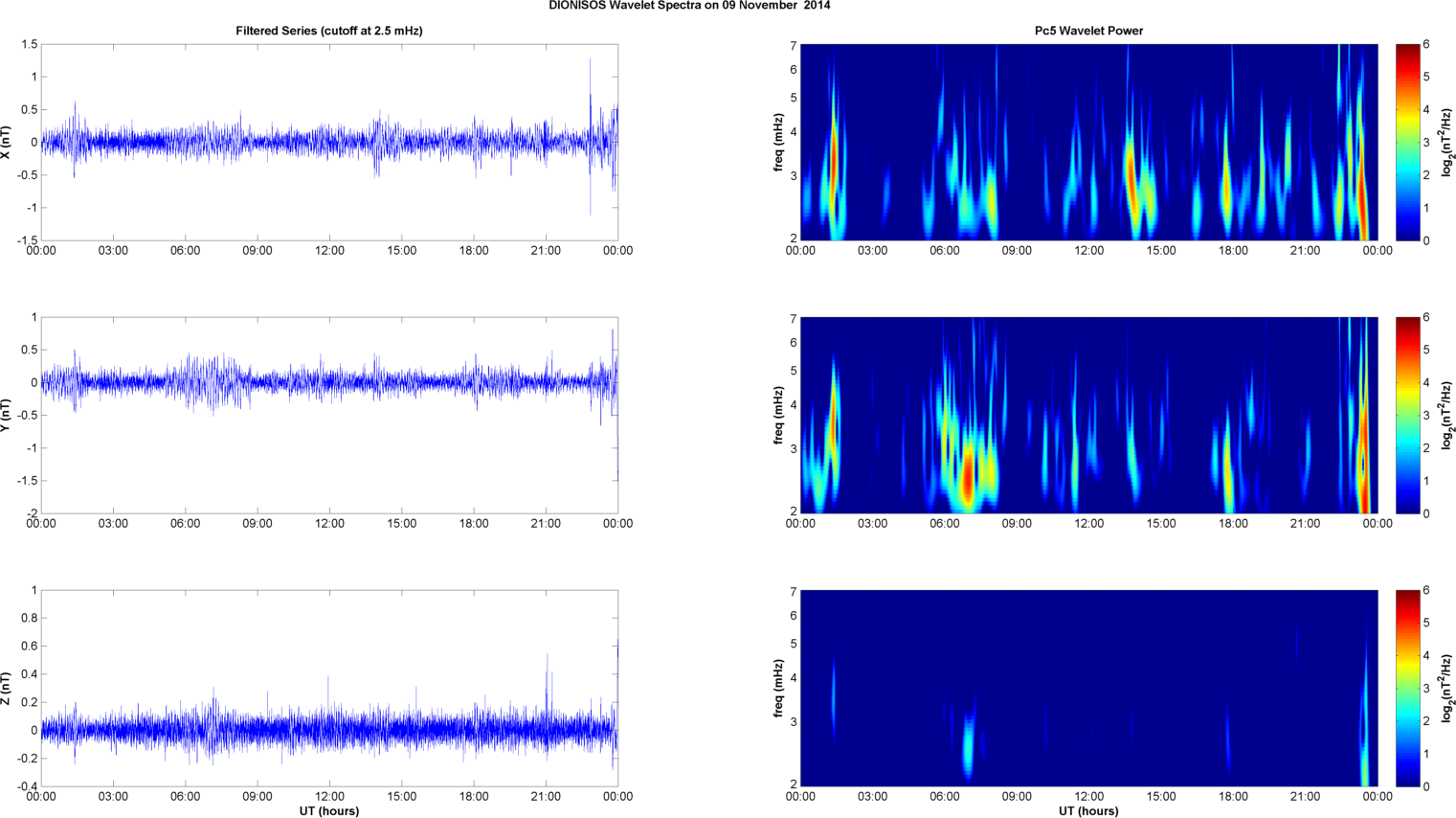
Task: Select the 'Pc5 Wavelet Power' heading
Action: coord(1088,31)
